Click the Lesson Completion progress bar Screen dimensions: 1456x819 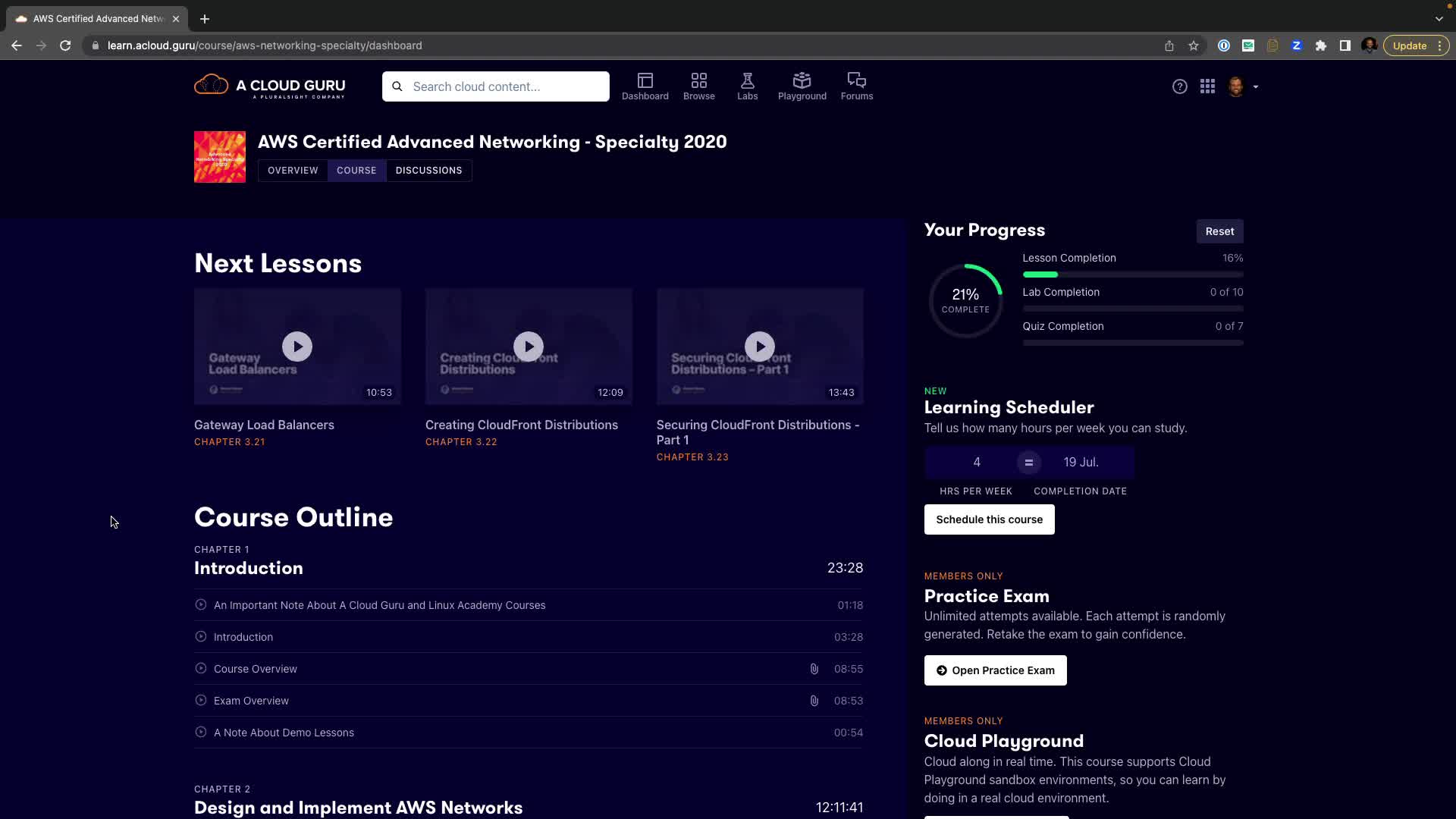pos(1132,275)
